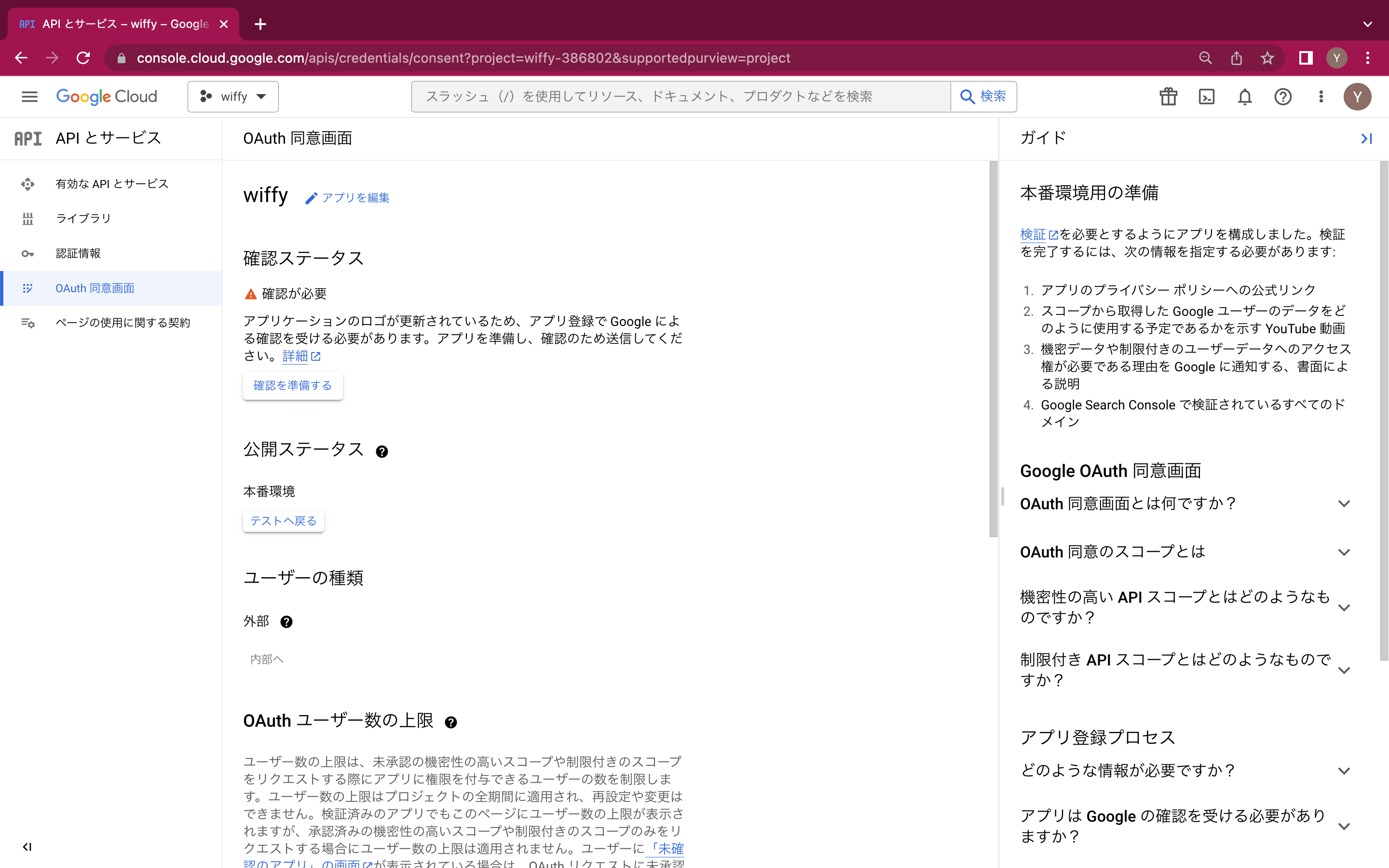This screenshot has height=868, width=1389.
Task: Open the 未確認のアプリ の画面 link
Action: tap(665, 849)
